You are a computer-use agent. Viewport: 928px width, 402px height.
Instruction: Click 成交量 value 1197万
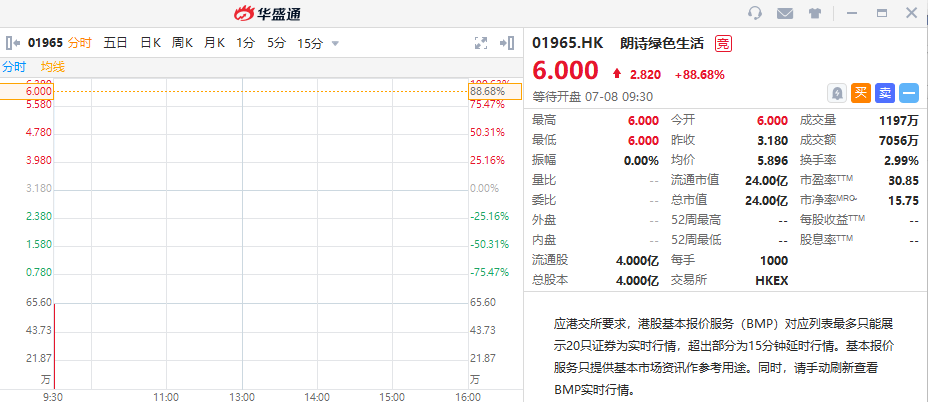898,121
